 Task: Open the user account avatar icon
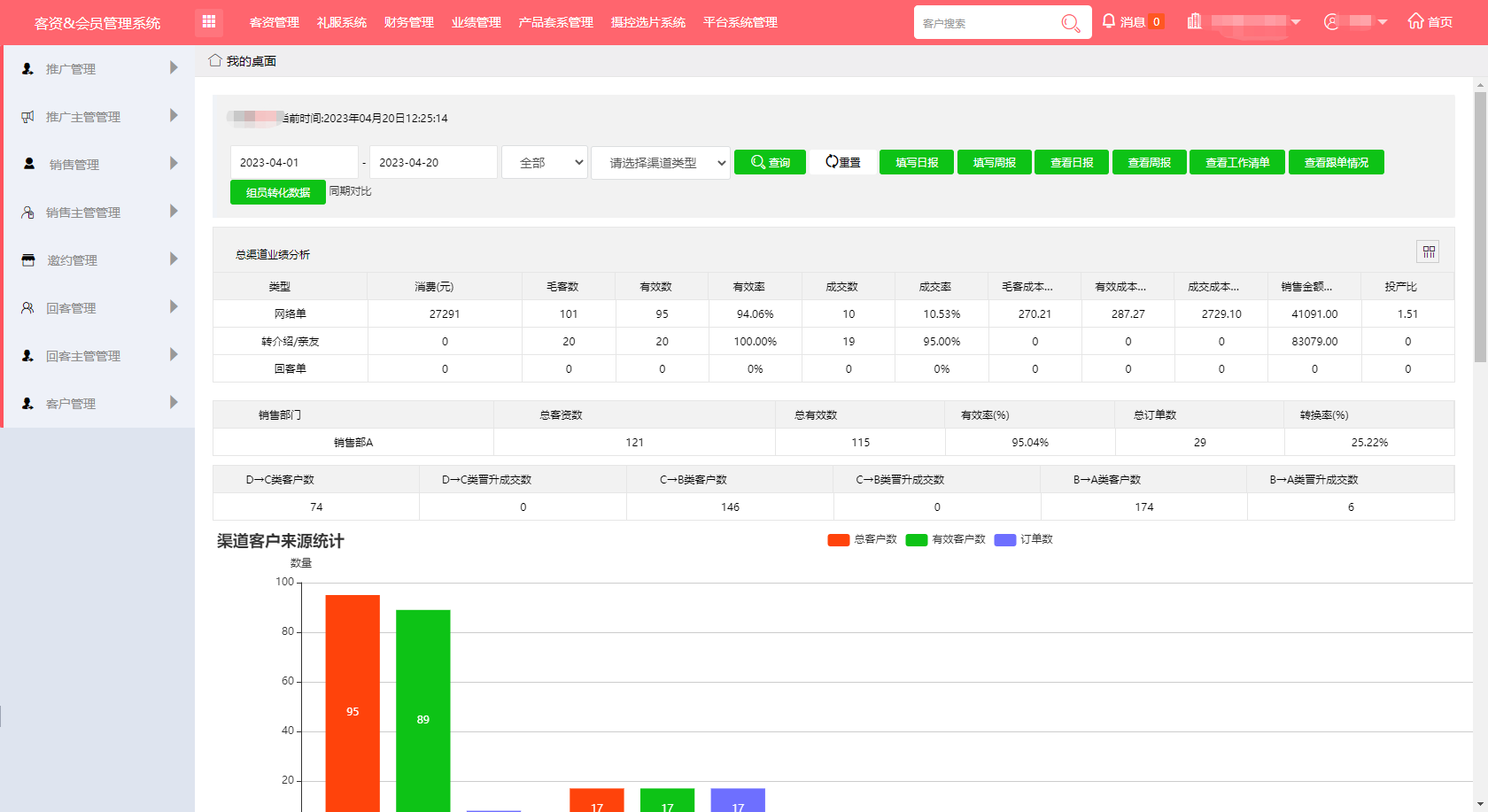coord(1331,21)
